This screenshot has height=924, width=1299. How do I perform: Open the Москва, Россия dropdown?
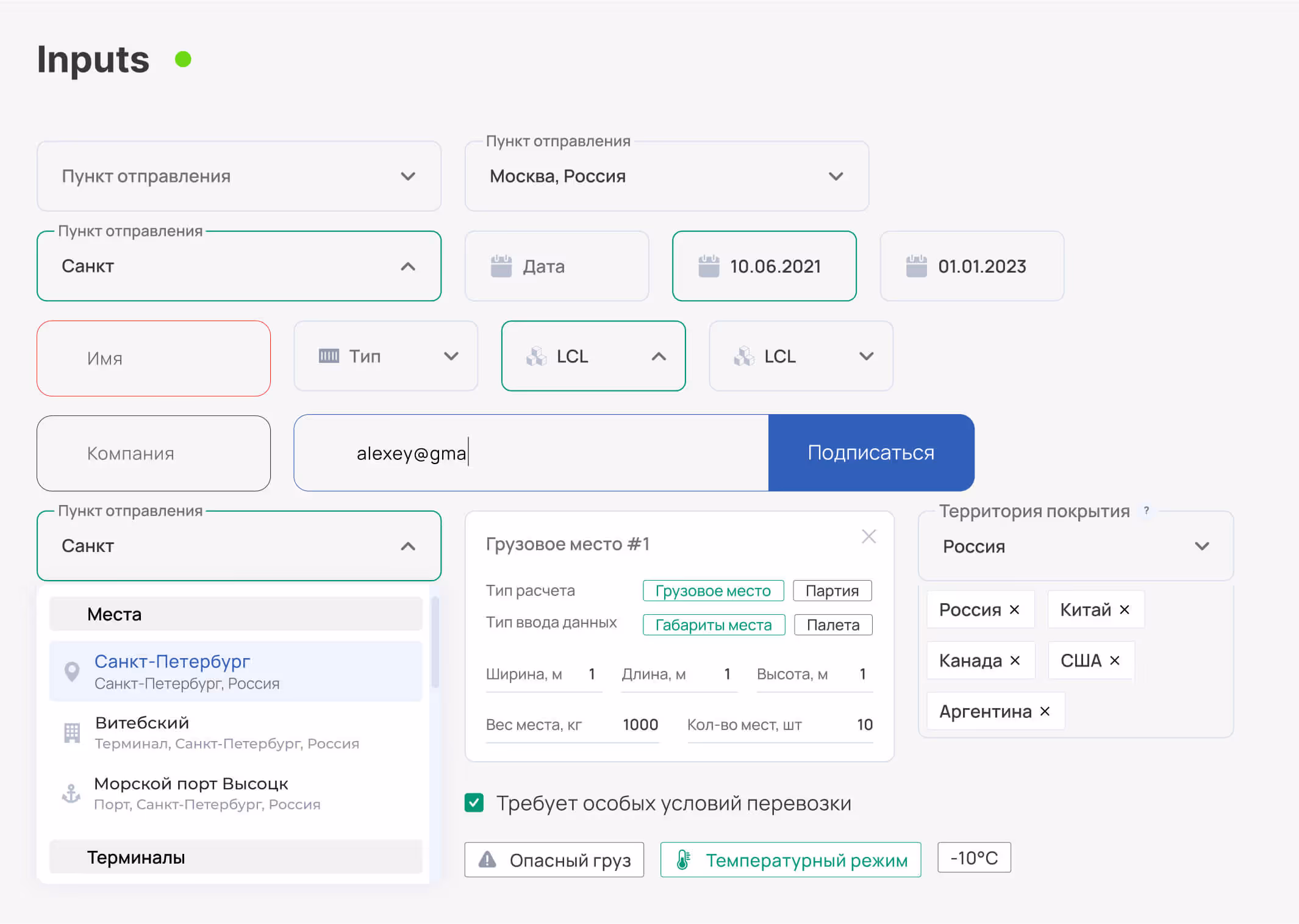pos(667,176)
